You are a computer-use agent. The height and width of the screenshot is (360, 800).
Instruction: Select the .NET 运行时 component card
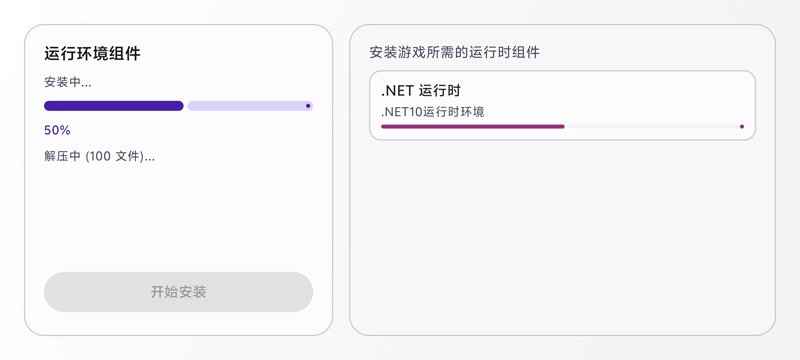[x=562, y=105]
